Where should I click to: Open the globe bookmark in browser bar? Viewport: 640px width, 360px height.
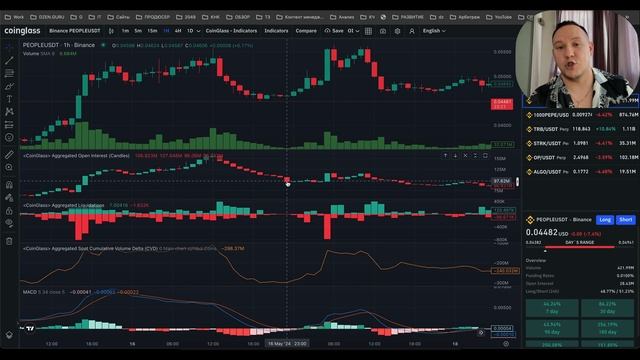click(x=383, y=17)
